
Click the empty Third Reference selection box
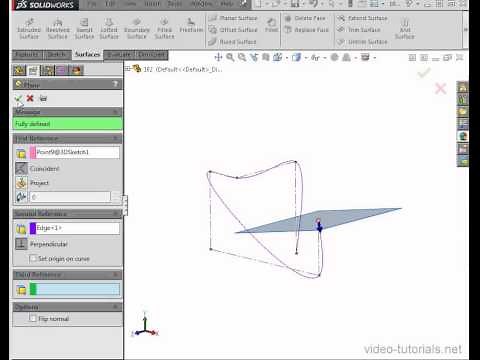tap(74, 289)
